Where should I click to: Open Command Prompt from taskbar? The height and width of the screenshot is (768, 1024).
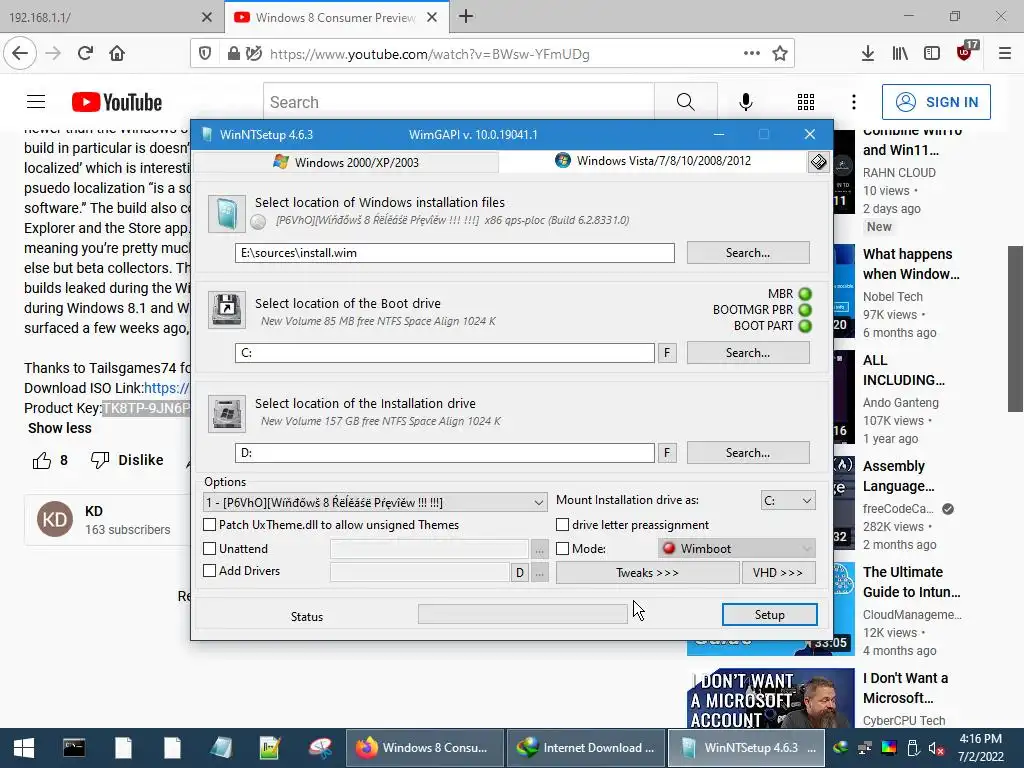74,748
